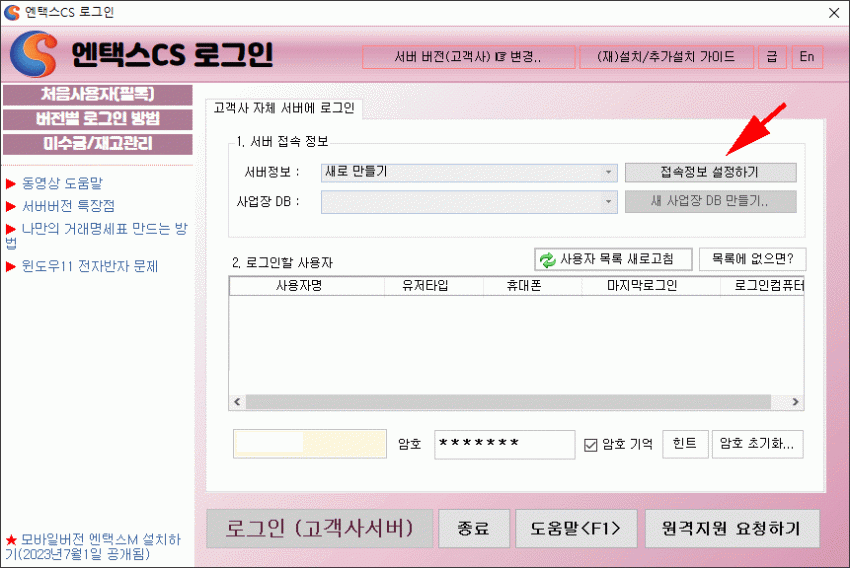Screen dimensions: 850x568
Task: Click 목록에 없으면? button
Action: pos(752,260)
